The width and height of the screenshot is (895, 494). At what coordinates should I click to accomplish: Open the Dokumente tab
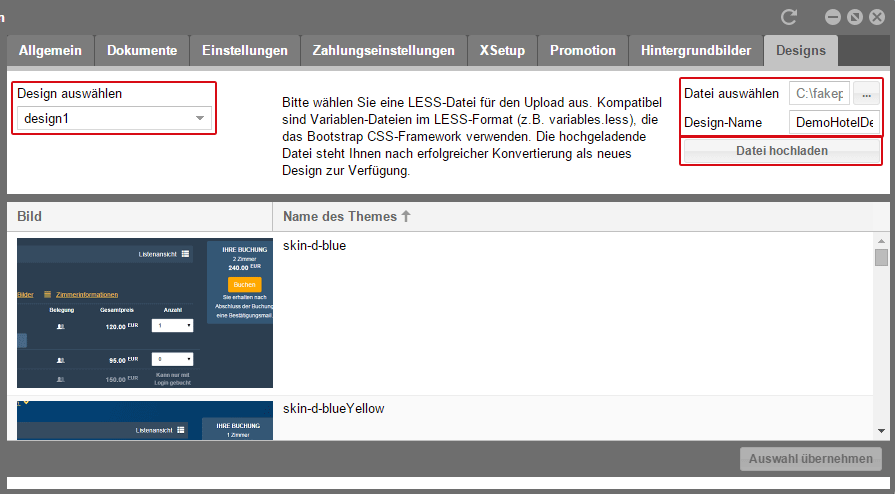pos(142,51)
